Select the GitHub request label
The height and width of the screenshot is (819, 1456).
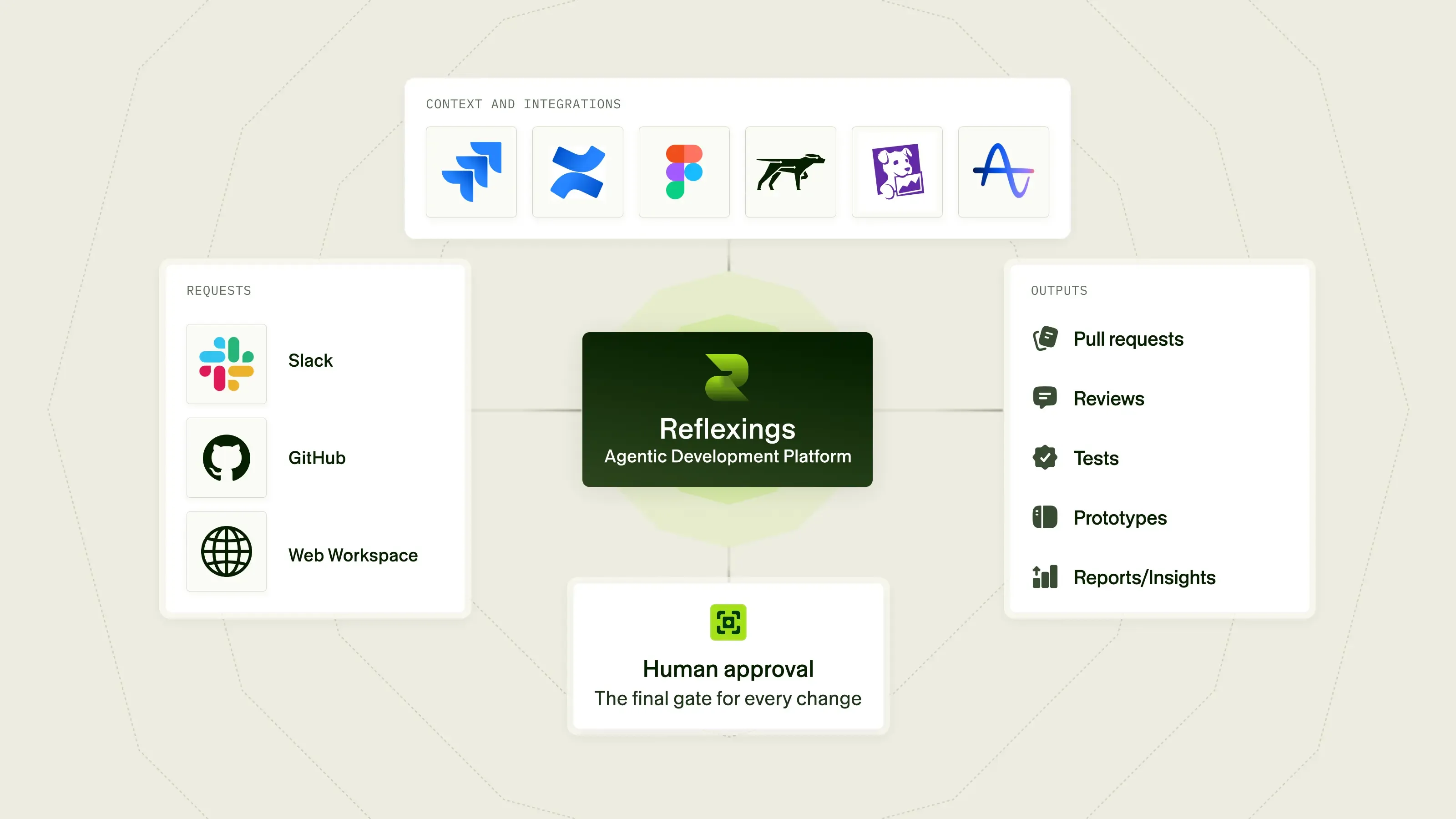tap(317, 458)
